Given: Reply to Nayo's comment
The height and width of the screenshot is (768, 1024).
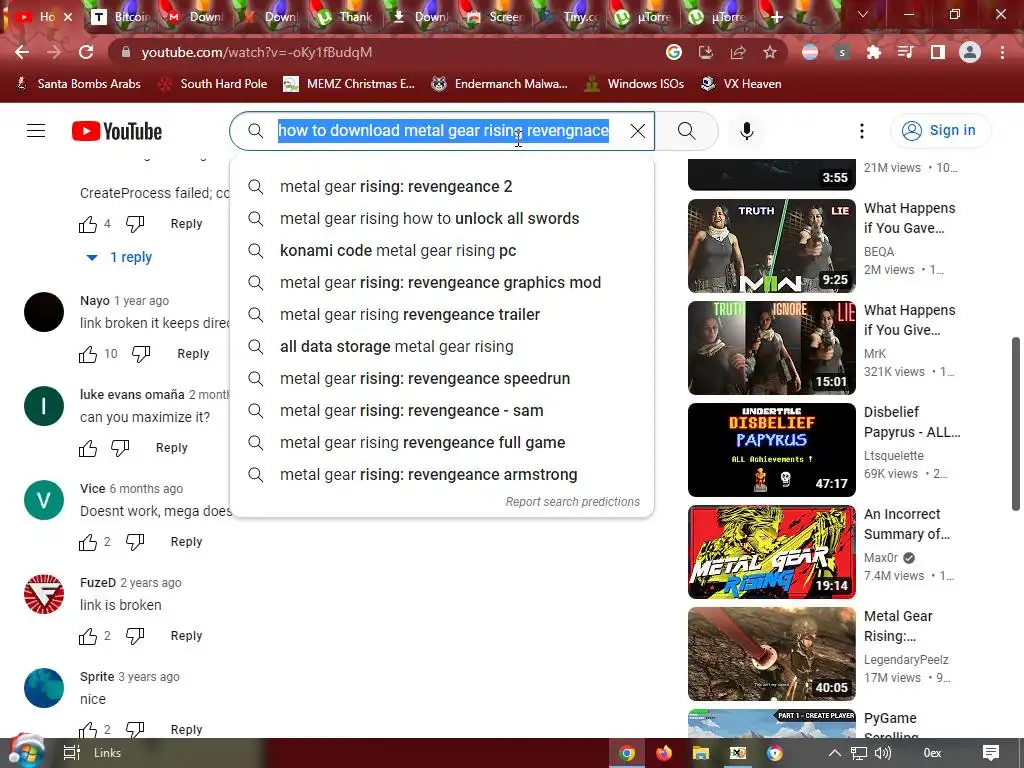Looking at the screenshot, I should [x=193, y=354].
